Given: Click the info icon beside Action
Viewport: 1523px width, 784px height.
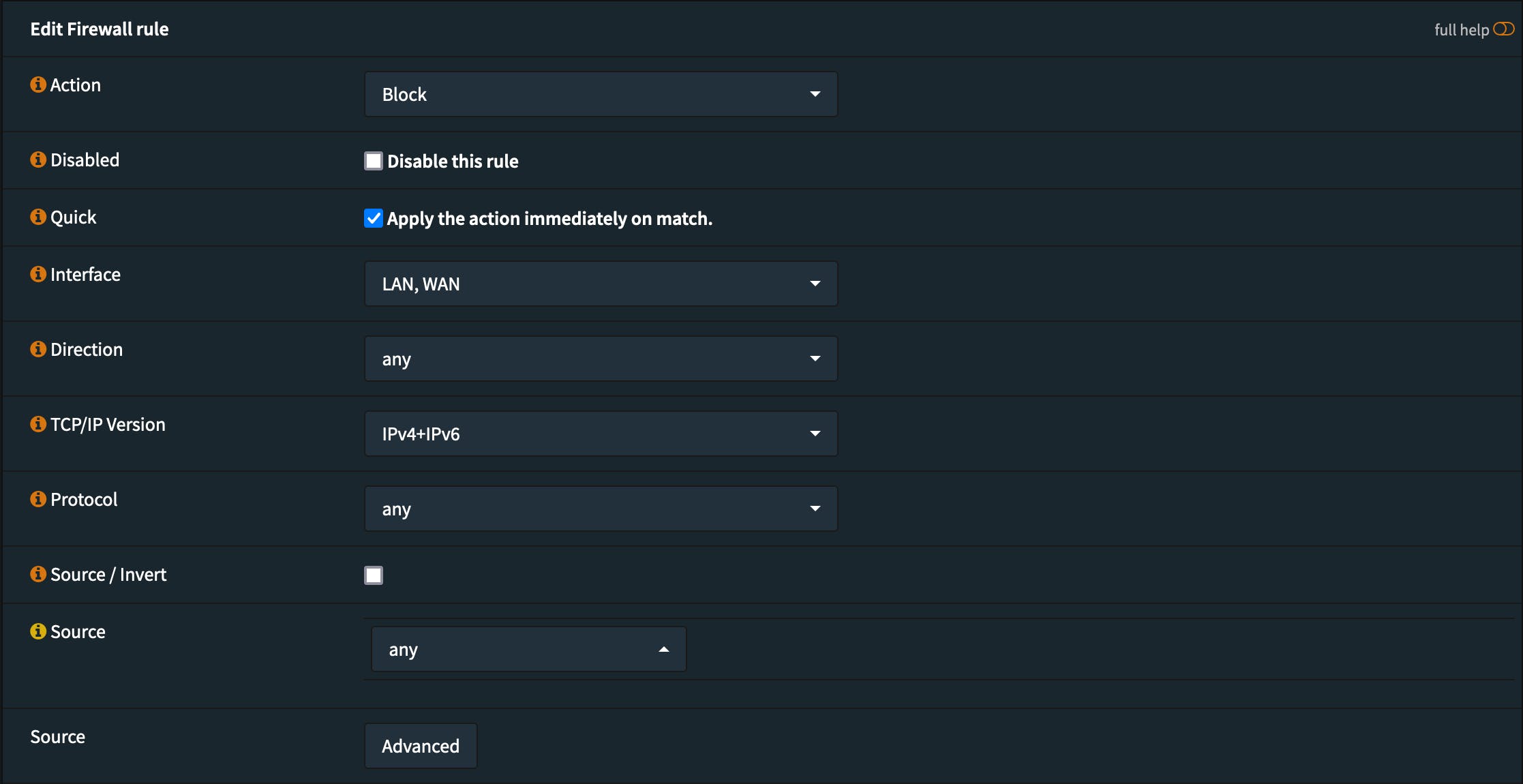Looking at the screenshot, I should click(x=38, y=85).
